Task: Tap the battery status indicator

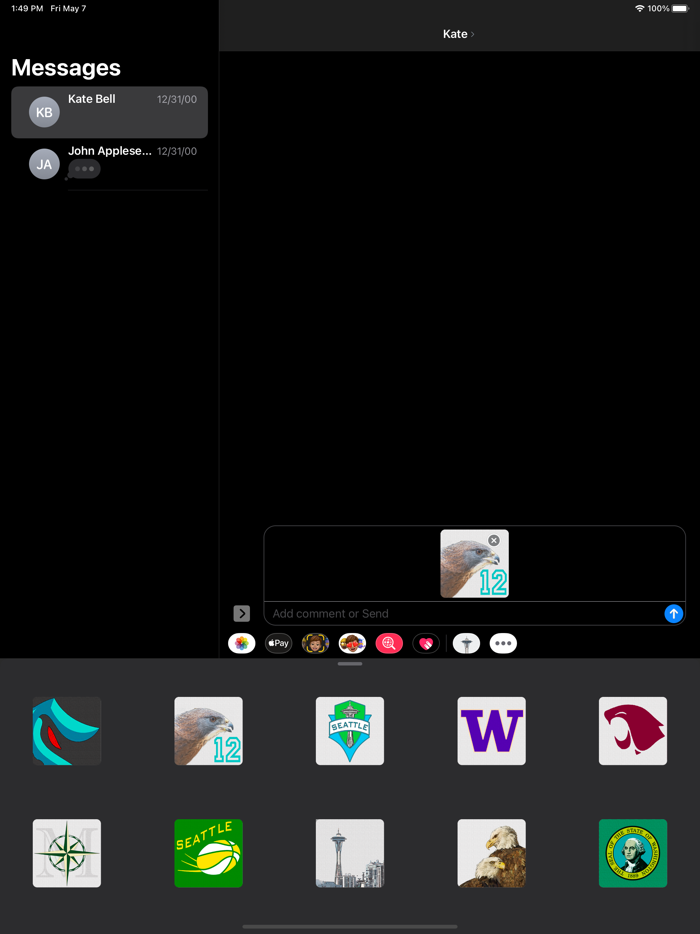Action: [x=680, y=8]
